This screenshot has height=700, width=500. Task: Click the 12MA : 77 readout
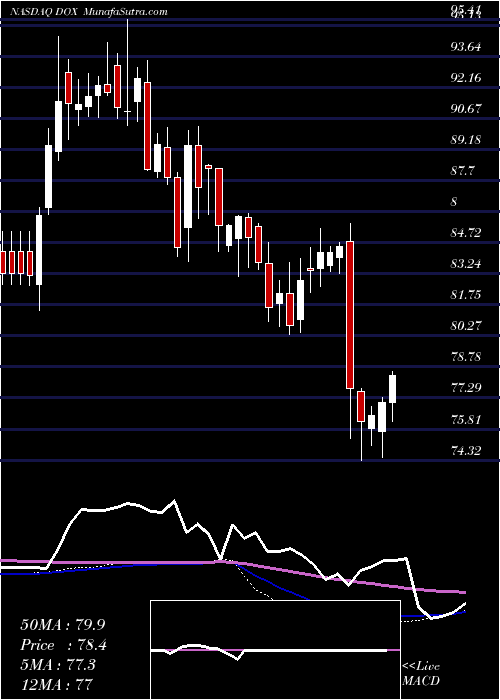point(55,685)
